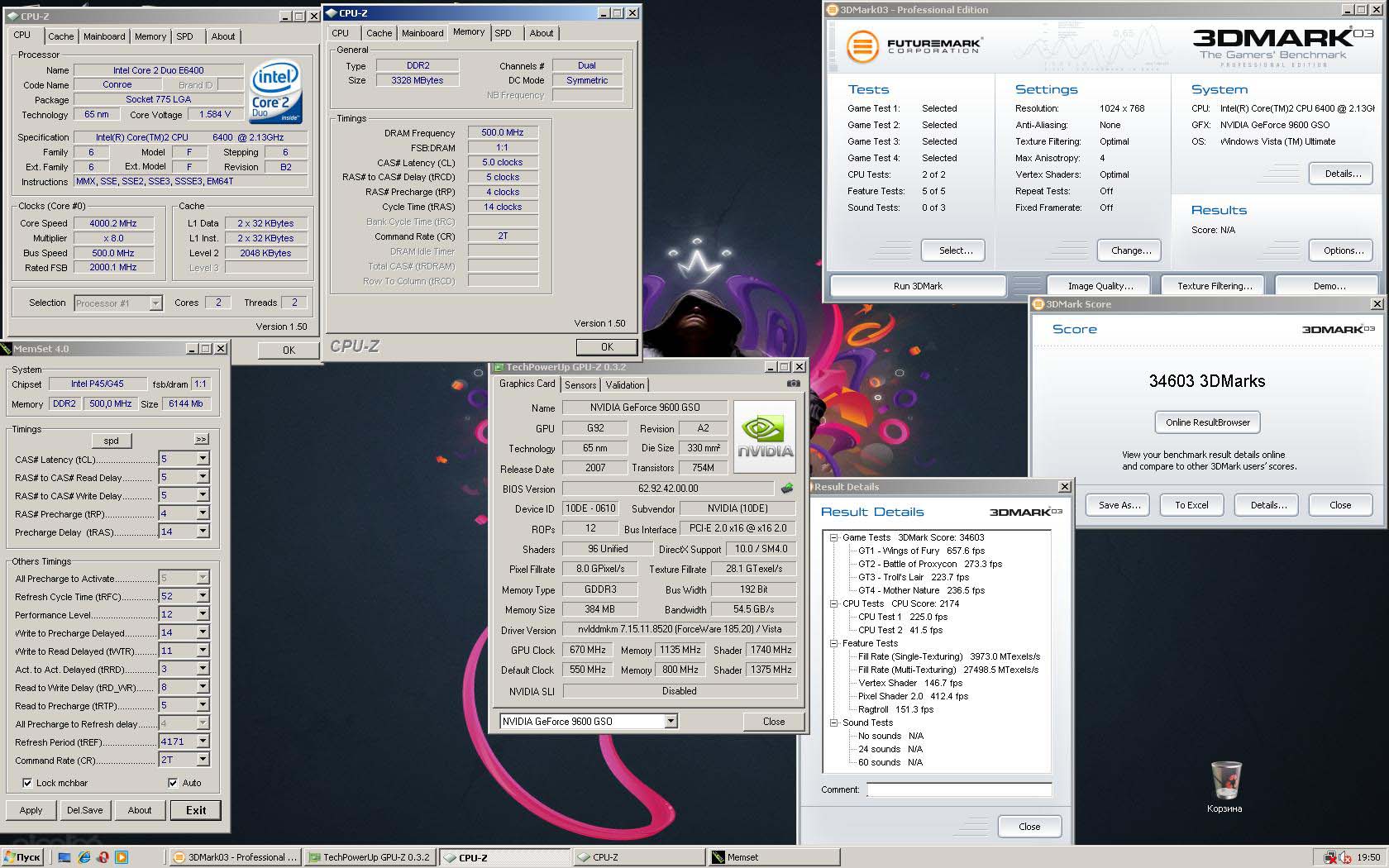Viewport: 1389px width, 868px height.
Task: Open the About tab in CPU-Z Memory window
Action: tap(542, 33)
